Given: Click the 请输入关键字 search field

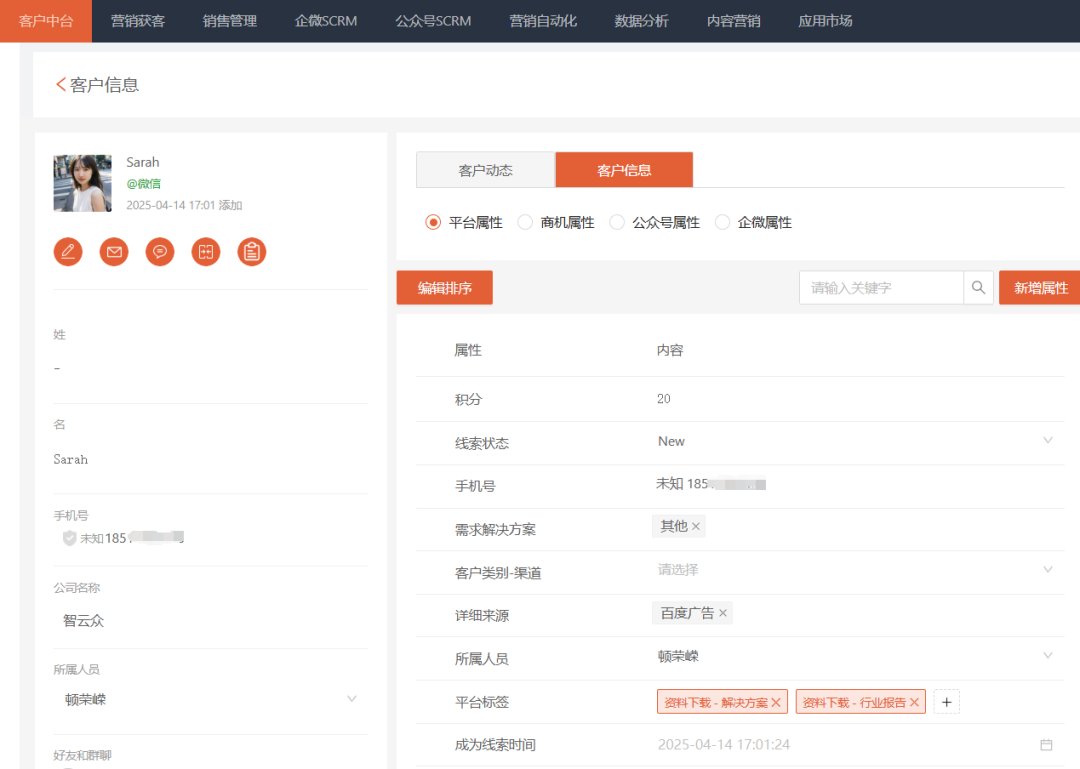Looking at the screenshot, I should pos(880,288).
